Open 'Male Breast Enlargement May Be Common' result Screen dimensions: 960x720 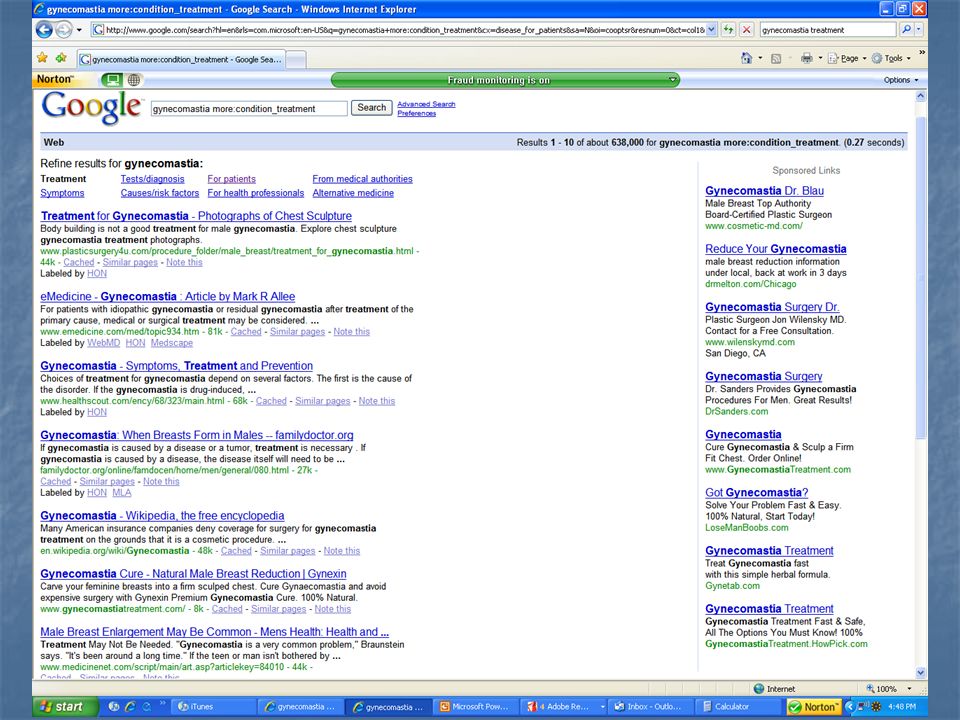pos(214,632)
